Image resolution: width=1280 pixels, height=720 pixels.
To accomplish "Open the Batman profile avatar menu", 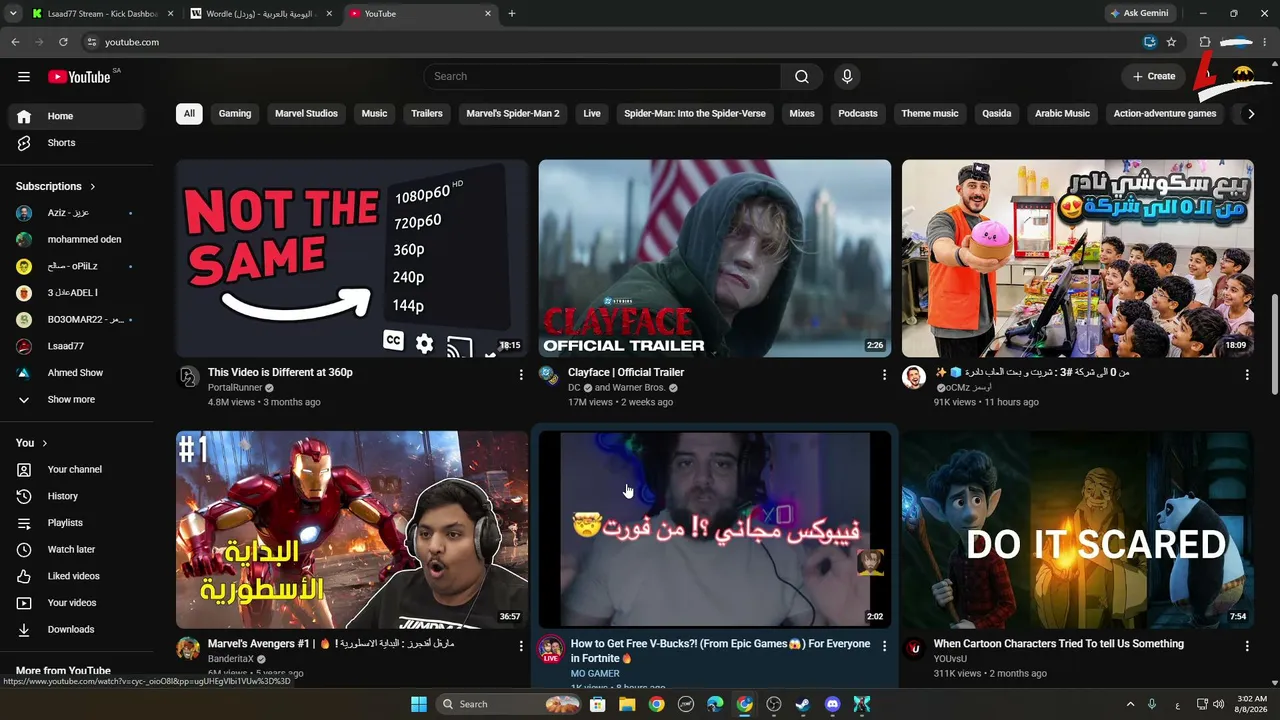I will [x=1244, y=76].
